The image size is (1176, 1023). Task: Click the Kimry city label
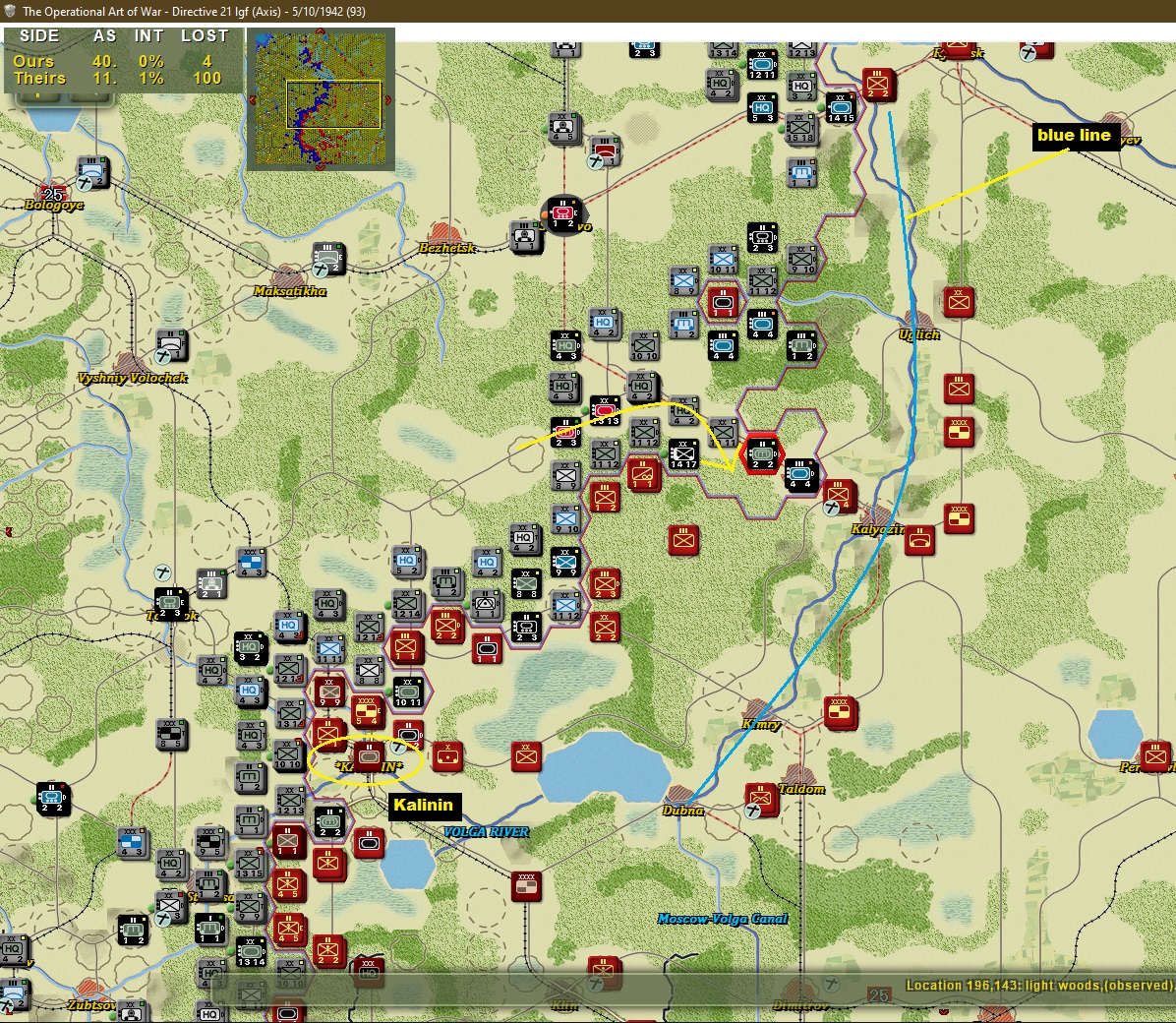tap(761, 724)
